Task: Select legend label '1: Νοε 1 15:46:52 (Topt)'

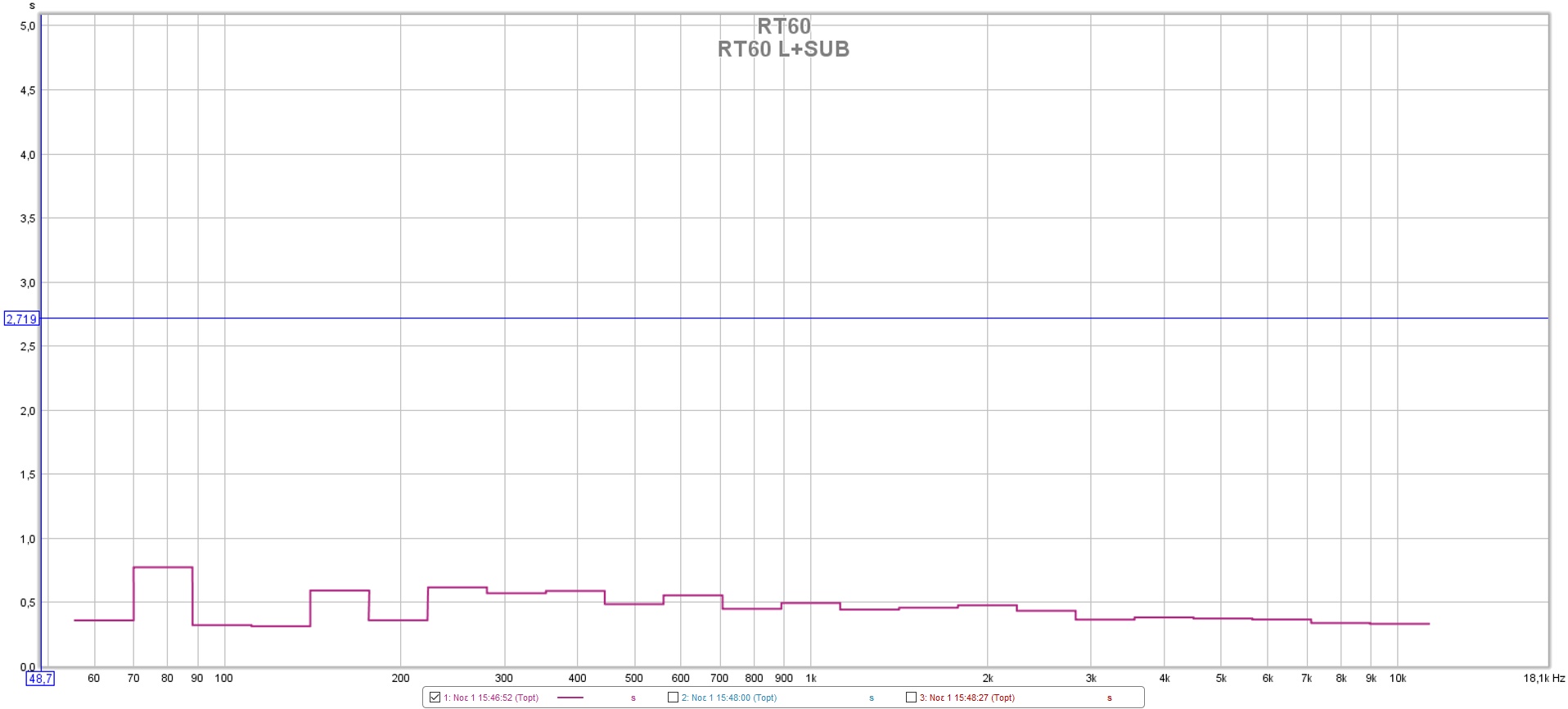Action: [491, 698]
